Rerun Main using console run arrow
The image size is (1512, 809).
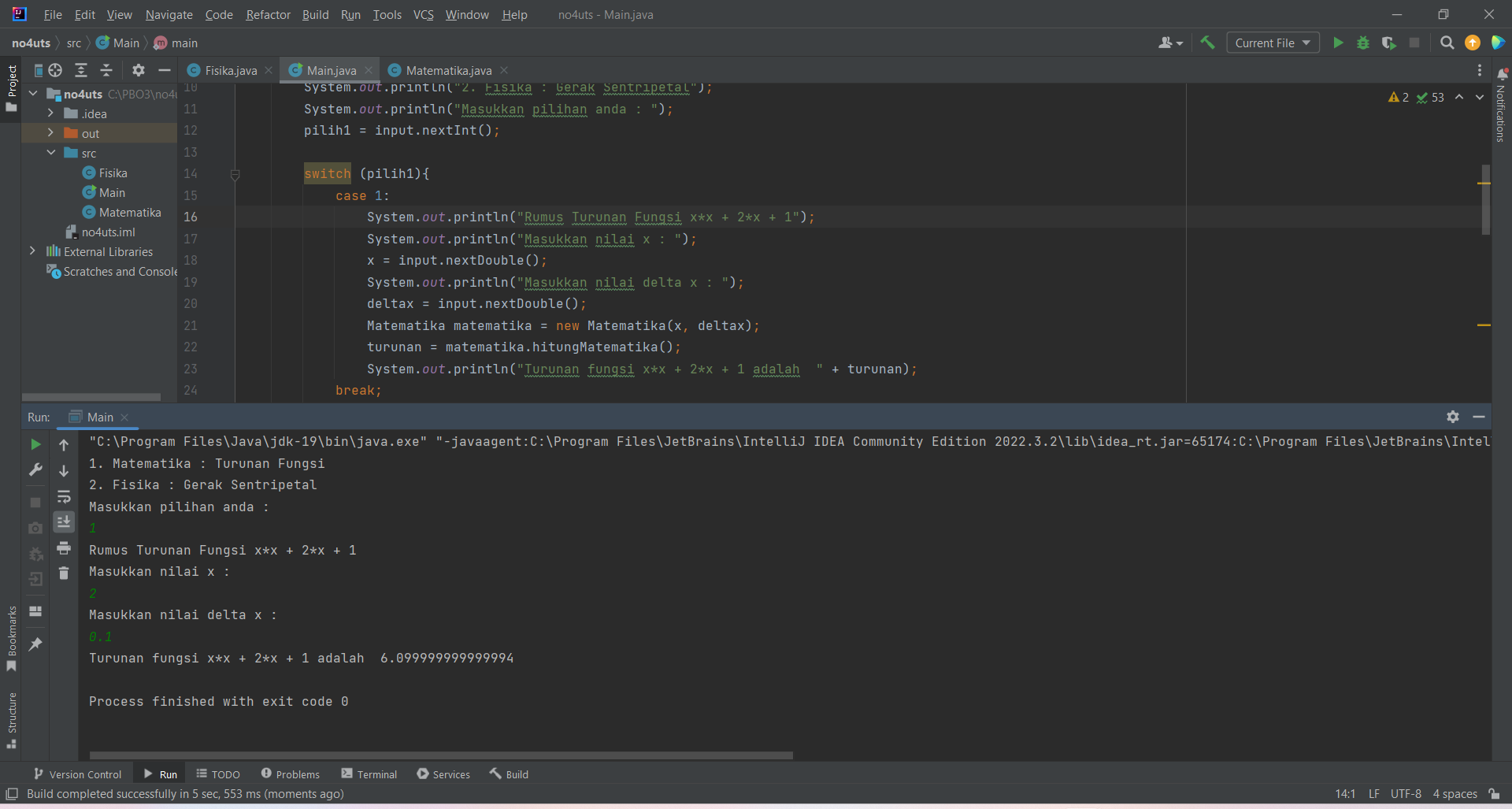click(x=35, y=444)
